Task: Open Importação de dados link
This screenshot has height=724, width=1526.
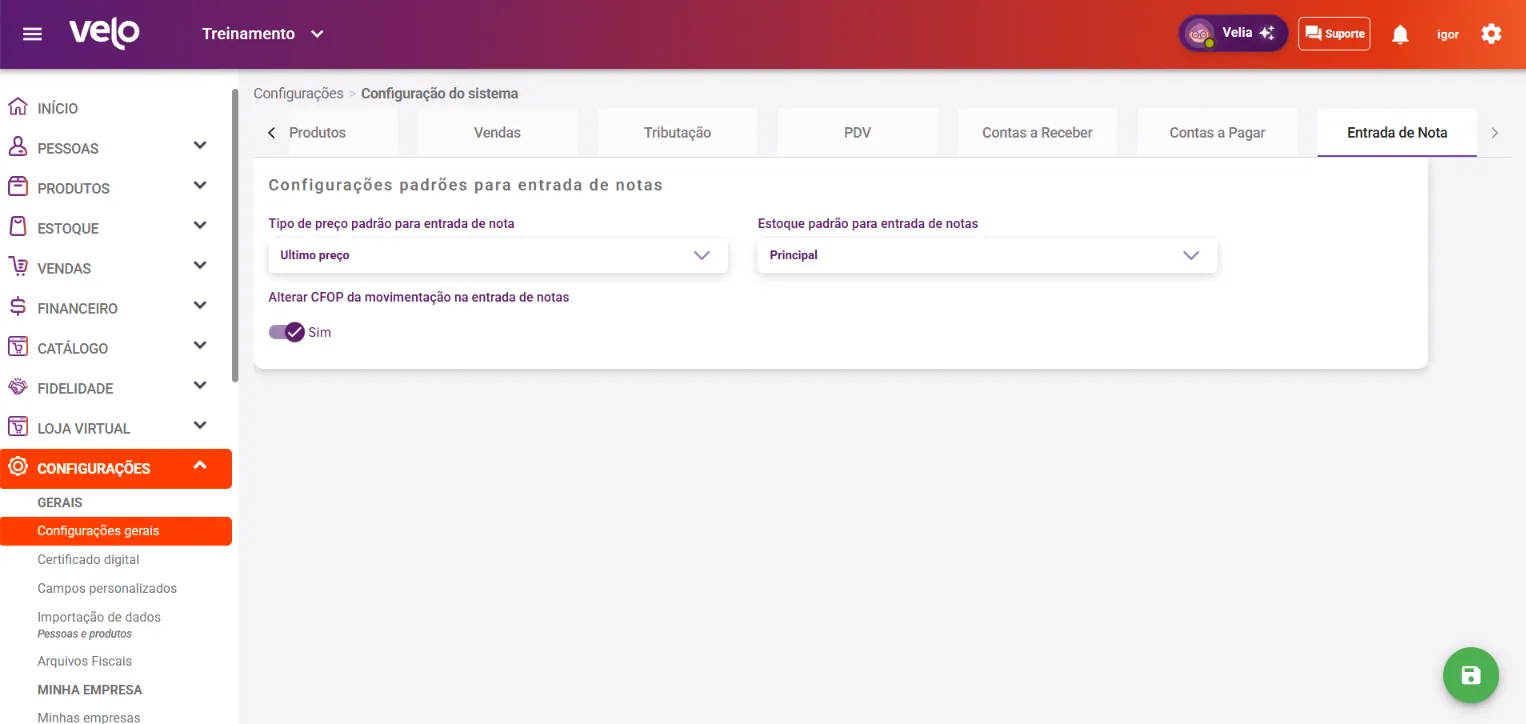Action: 99,618
